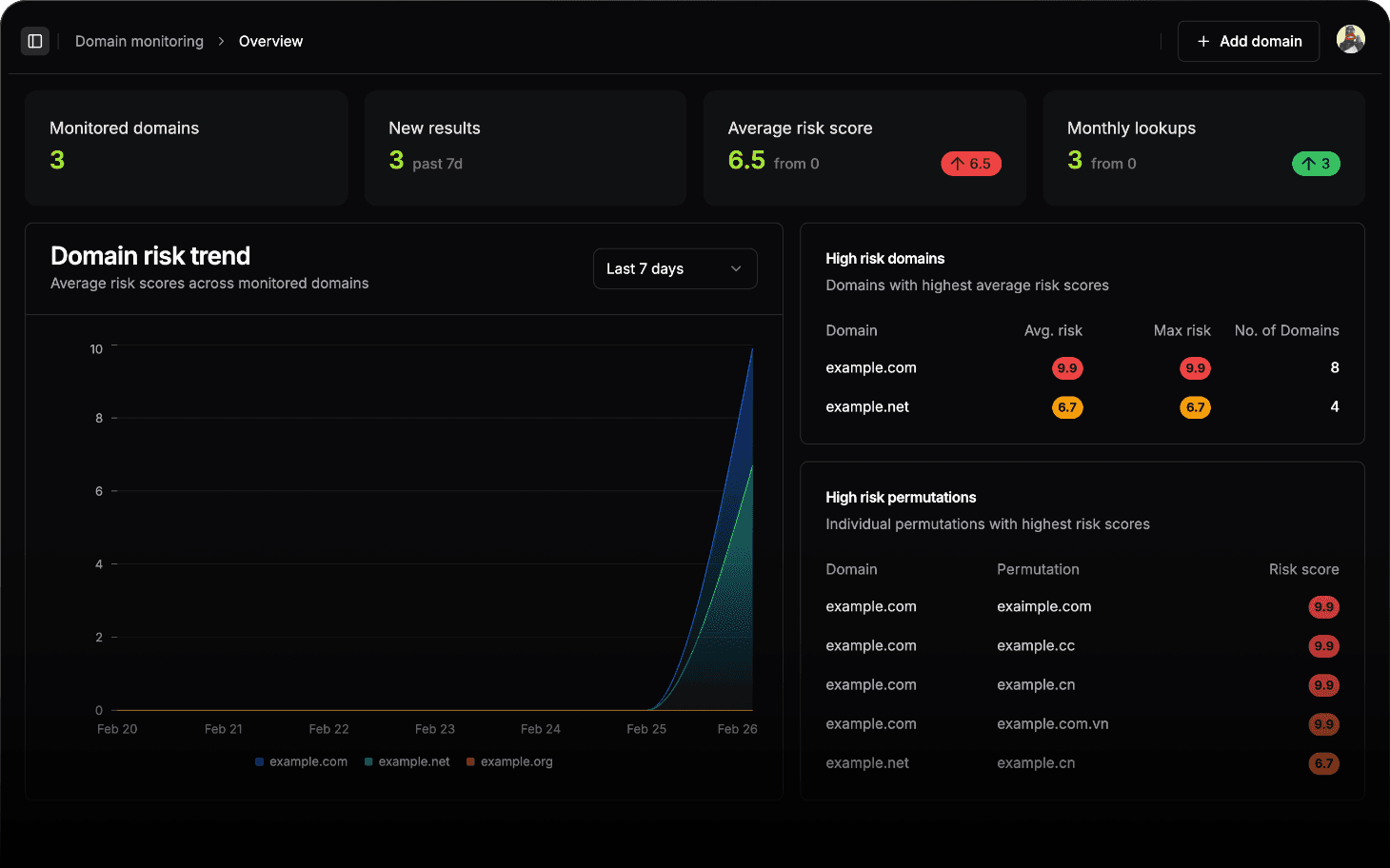
Task: Open the New results card
Action: pyautogui.click(x=526, y=148)
